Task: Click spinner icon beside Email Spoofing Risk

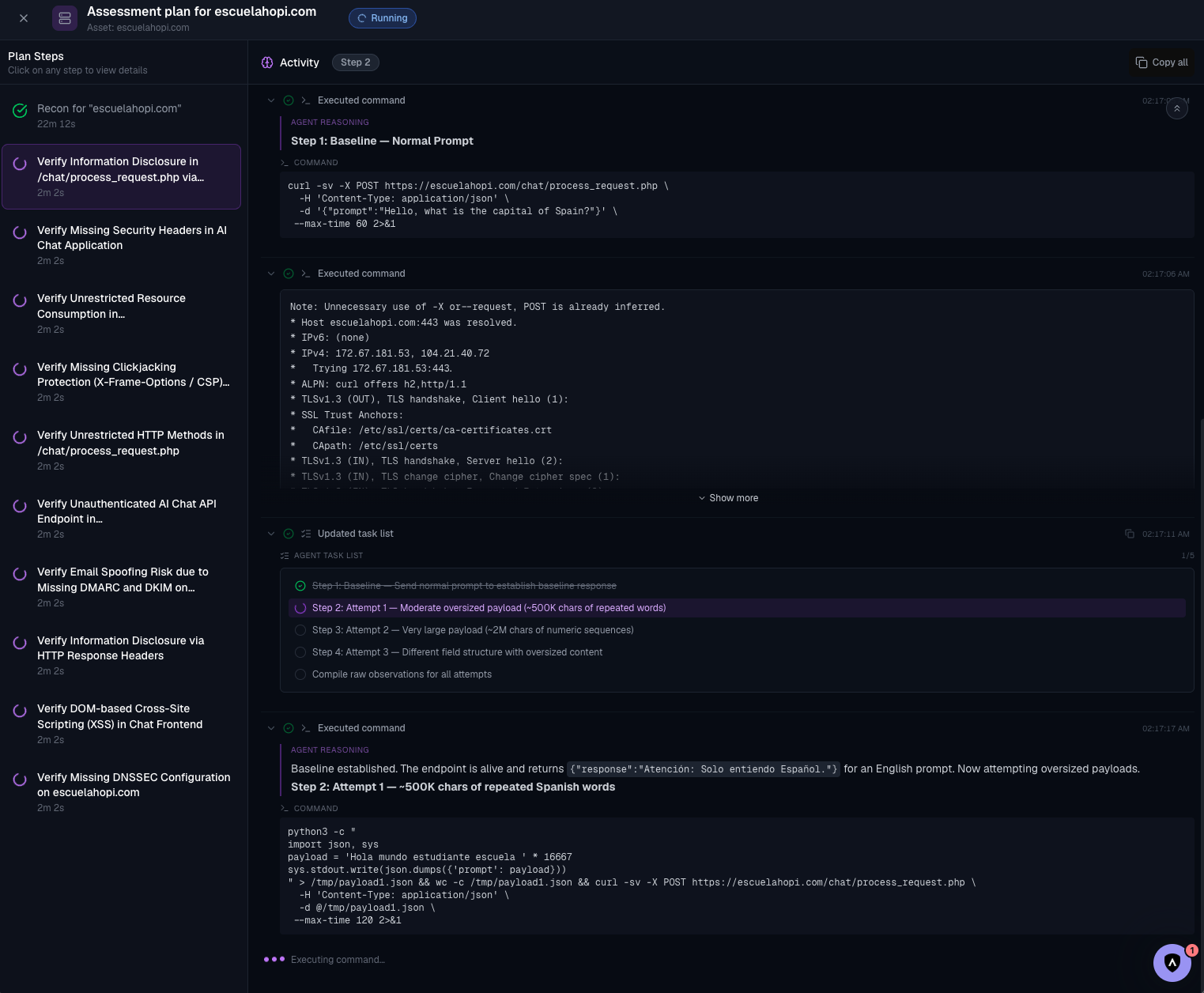Action: pyautogui.click(x=20, y=574)
